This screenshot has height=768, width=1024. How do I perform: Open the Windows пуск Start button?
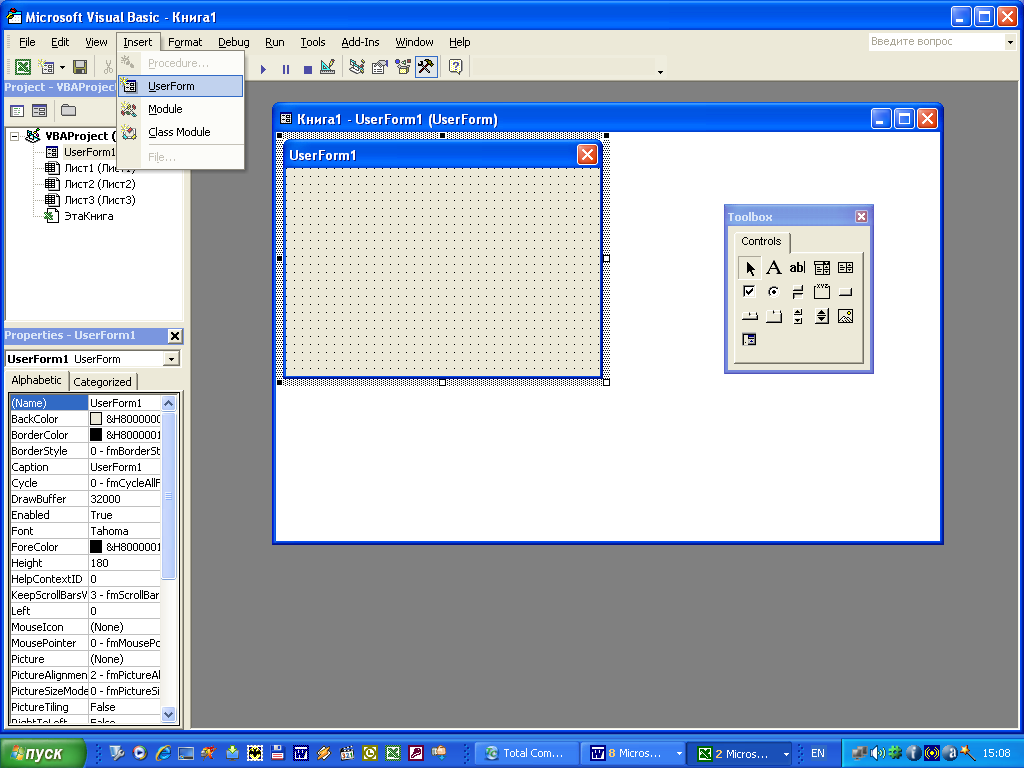(43, 754)
